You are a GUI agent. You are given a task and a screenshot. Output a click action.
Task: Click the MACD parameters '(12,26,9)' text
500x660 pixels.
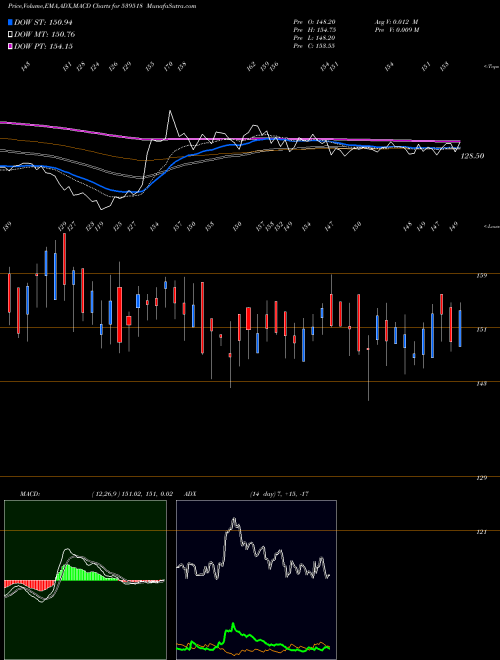[x=106, y=494]
